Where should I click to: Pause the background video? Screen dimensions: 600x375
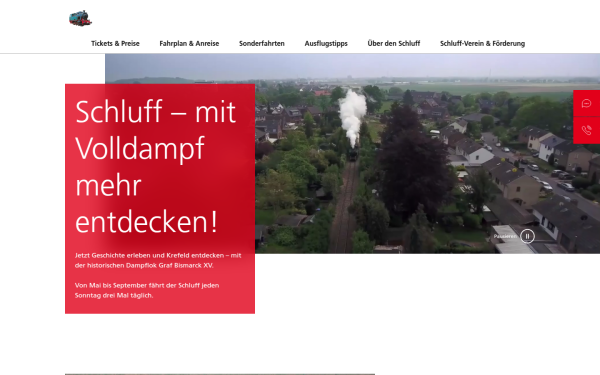tap(527, 236)
